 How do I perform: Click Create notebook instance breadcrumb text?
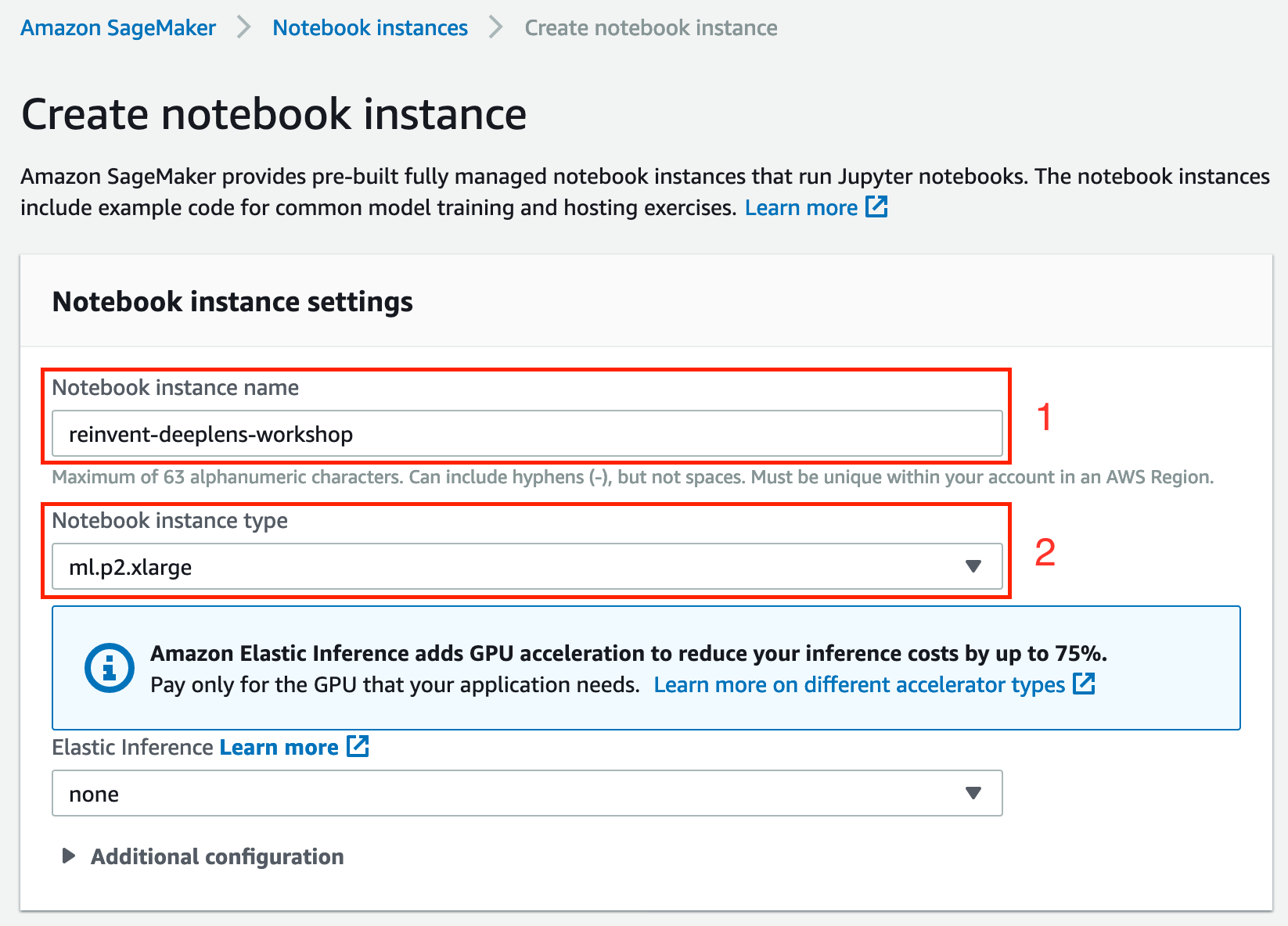651,27
